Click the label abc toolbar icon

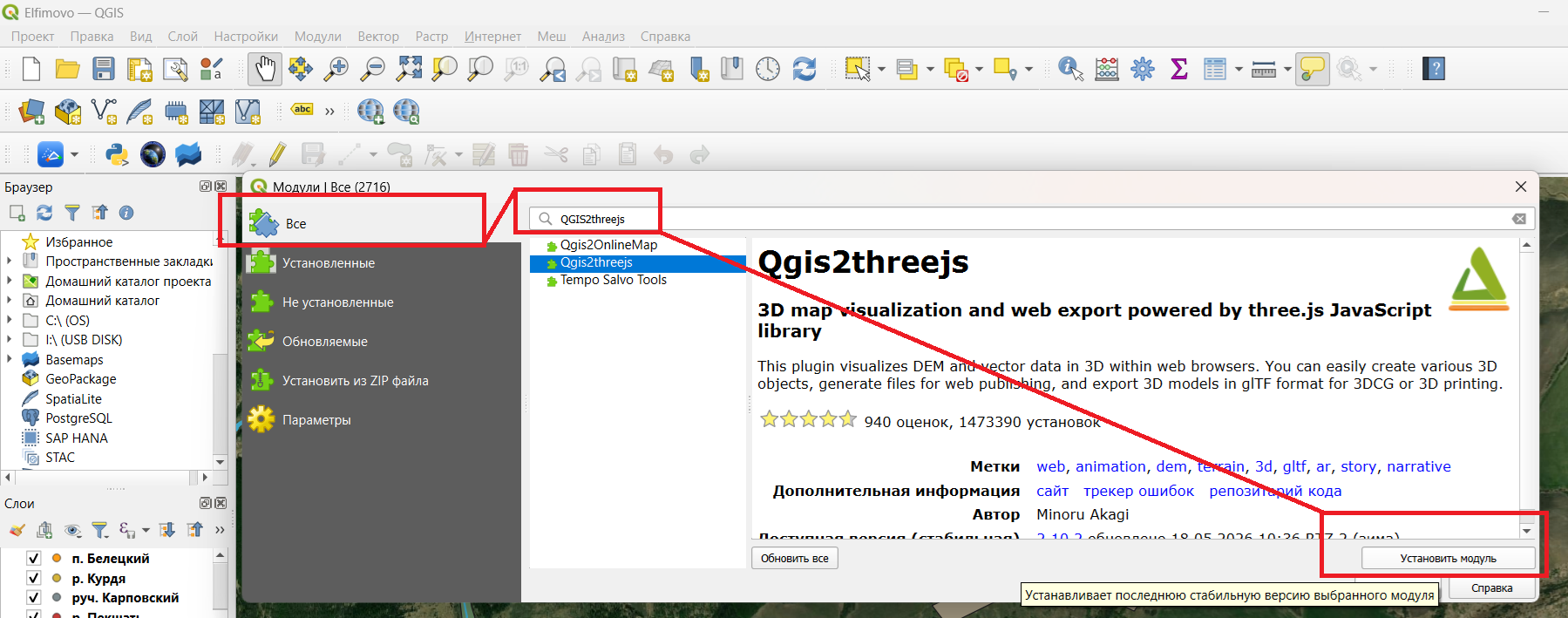[302, 110]
